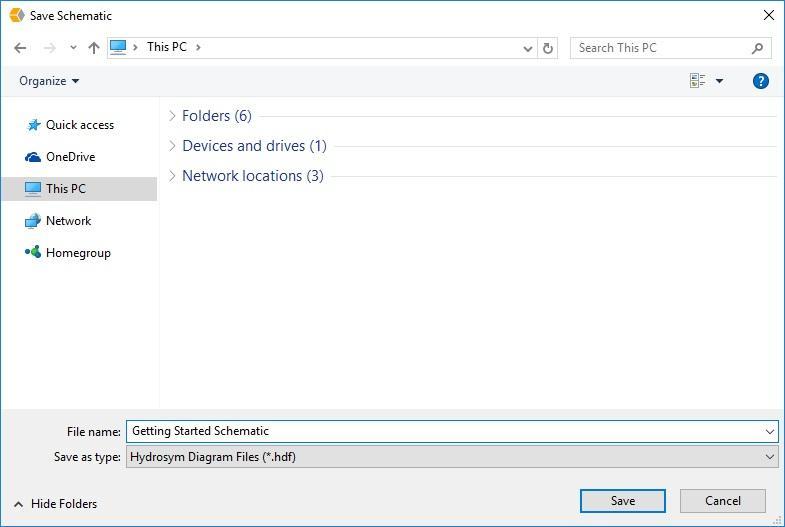Image resolution: width=785 pixels, height=527 pixels.
Task: Select This PC in the sidebar
Action: (x=80, y=189)
